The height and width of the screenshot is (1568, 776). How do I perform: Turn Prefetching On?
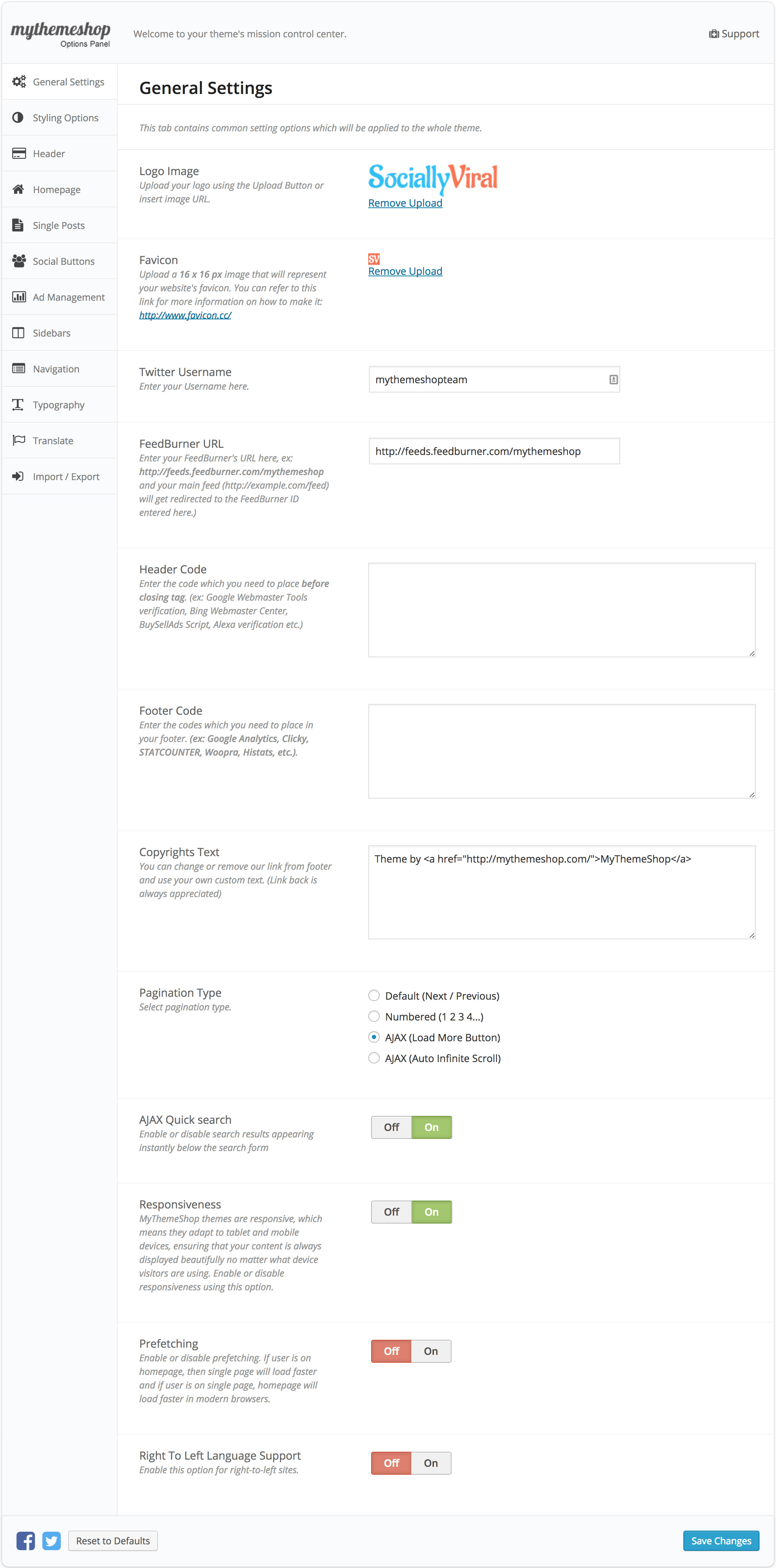431,1351
